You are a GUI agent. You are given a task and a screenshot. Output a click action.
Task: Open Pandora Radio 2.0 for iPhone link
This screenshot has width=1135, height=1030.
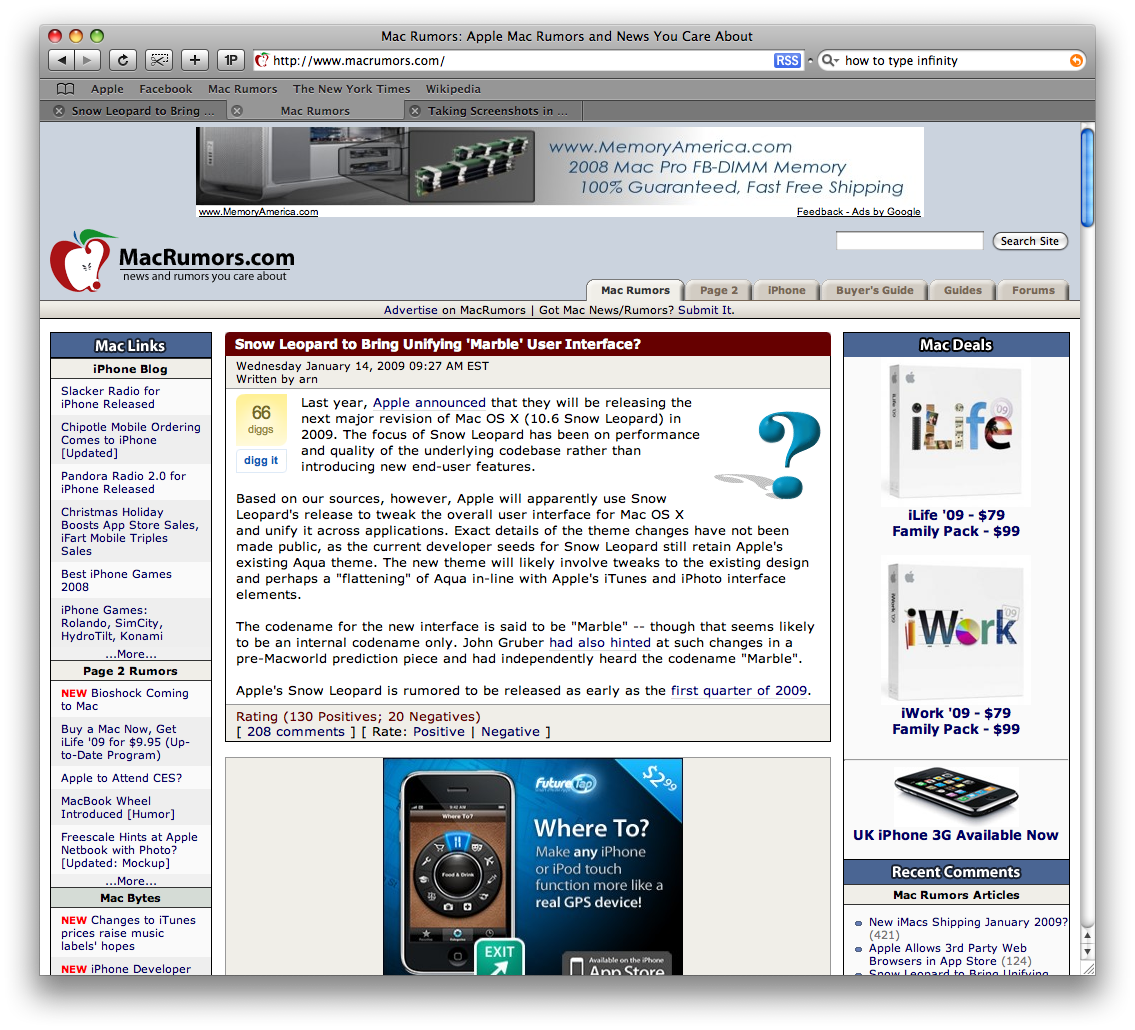[x=123, y=482]
